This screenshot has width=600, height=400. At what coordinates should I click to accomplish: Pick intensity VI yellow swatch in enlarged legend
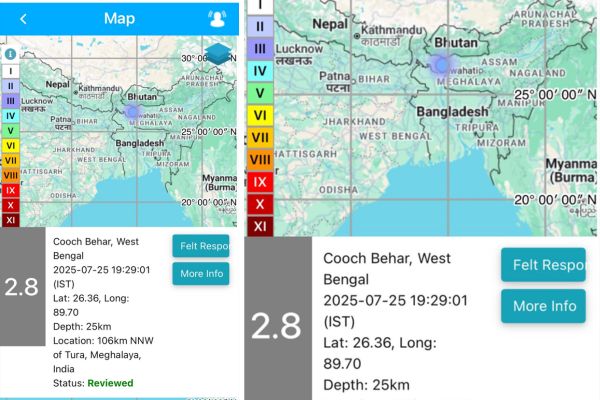coord(260,115)
